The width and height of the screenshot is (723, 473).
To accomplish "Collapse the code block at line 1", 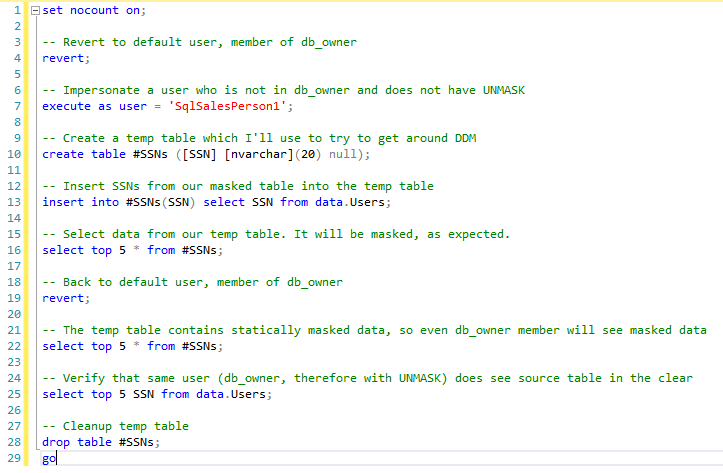I will (36, 11).
